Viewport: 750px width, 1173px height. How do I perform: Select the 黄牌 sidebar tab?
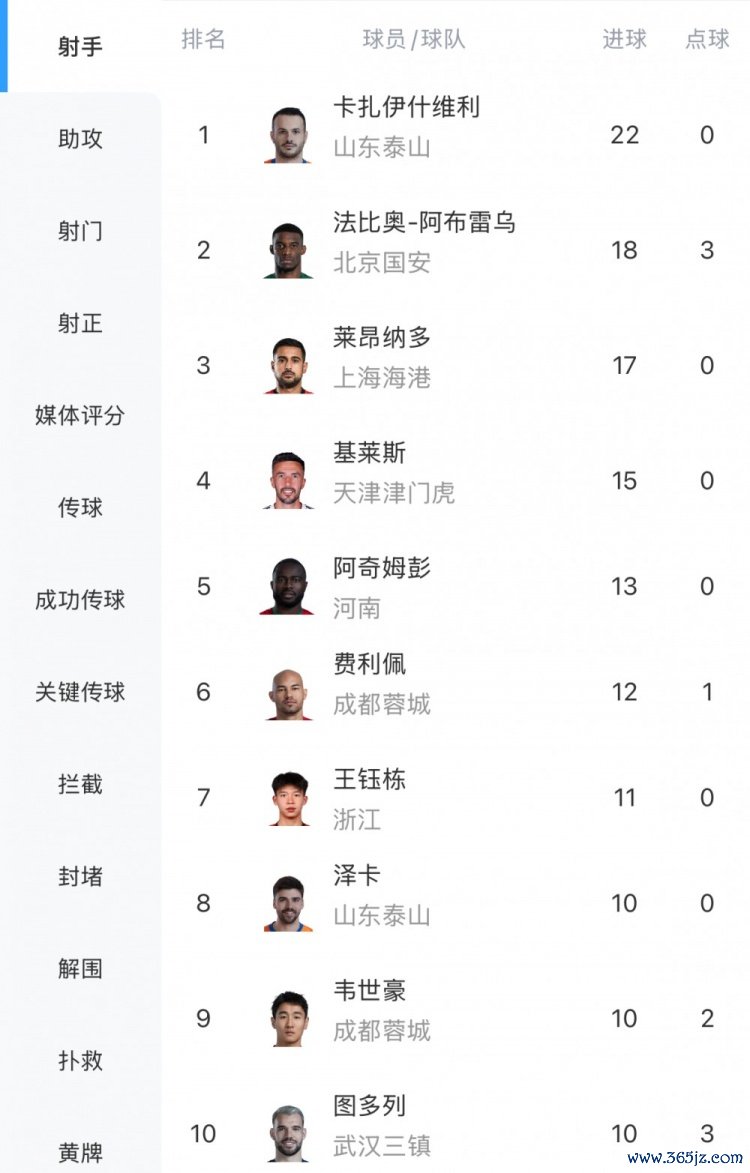tap(80, 1152)
